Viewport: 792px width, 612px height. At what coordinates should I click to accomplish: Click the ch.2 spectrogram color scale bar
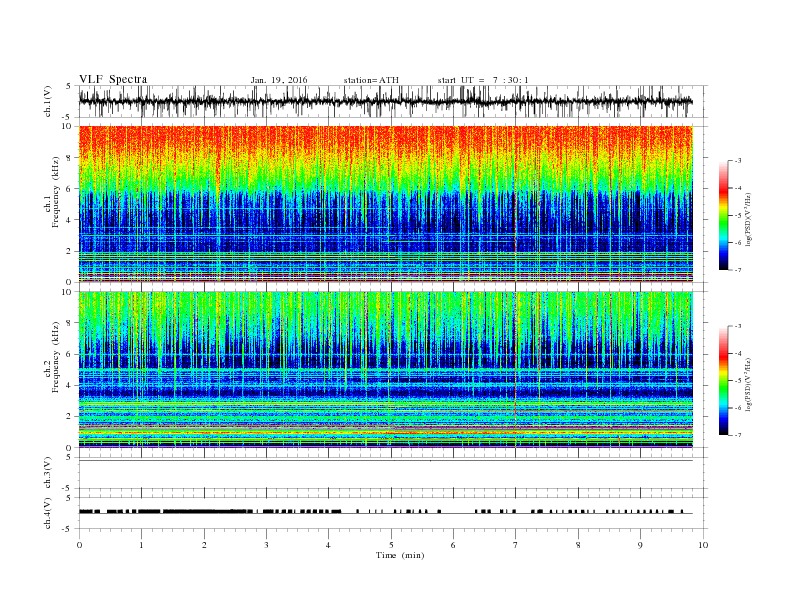coord(723,381)
